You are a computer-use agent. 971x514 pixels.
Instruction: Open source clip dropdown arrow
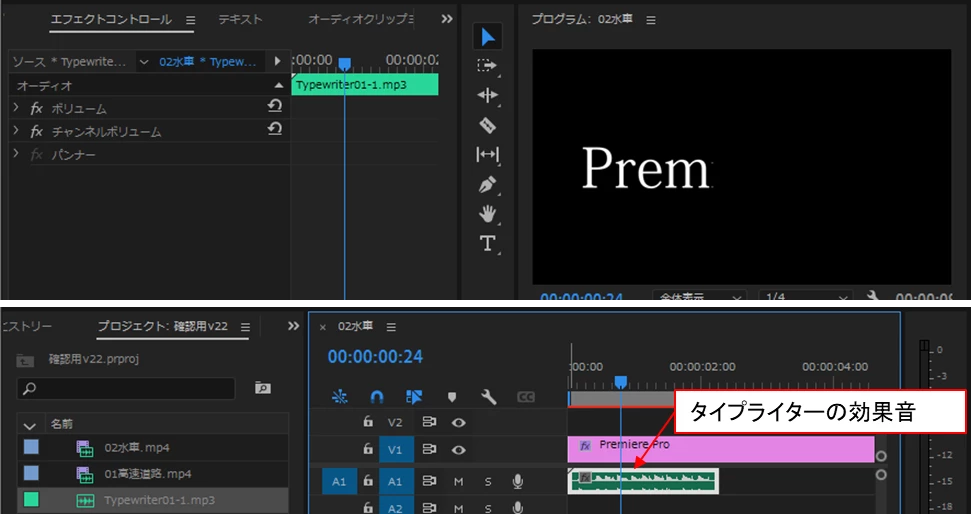pos(144,62)
